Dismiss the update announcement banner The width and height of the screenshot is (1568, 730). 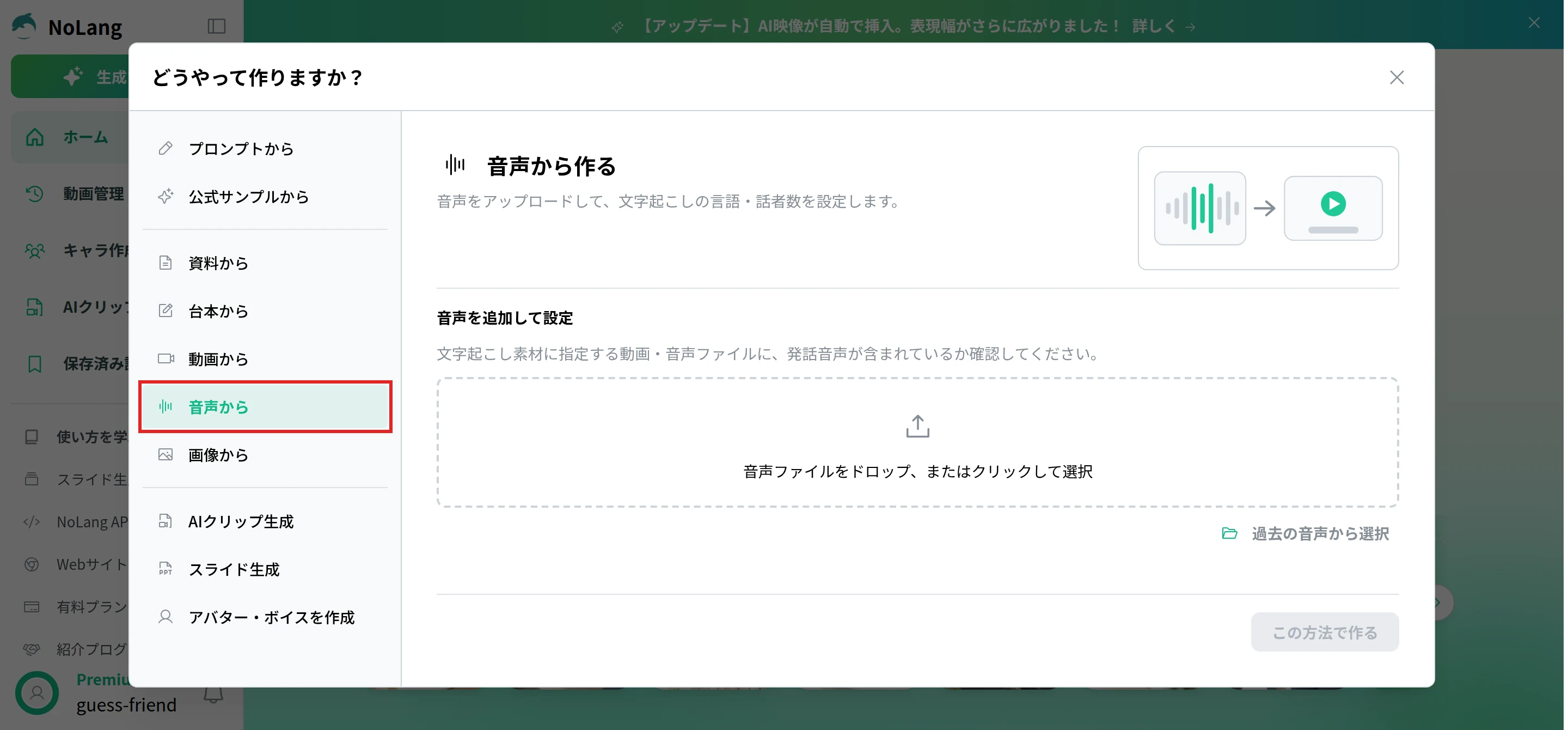(1533, 23)
